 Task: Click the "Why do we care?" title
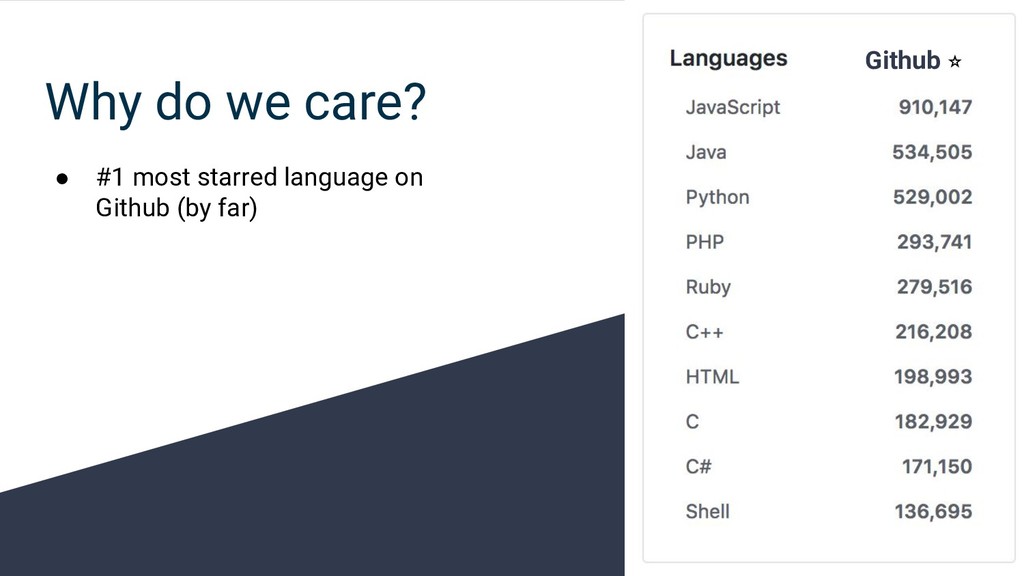236,102
